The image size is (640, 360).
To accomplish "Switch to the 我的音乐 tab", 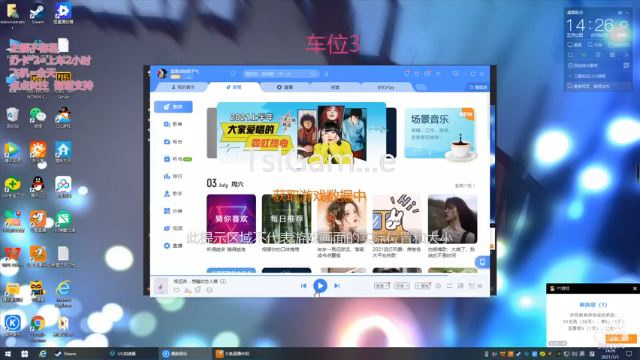I will pos(183,87).
